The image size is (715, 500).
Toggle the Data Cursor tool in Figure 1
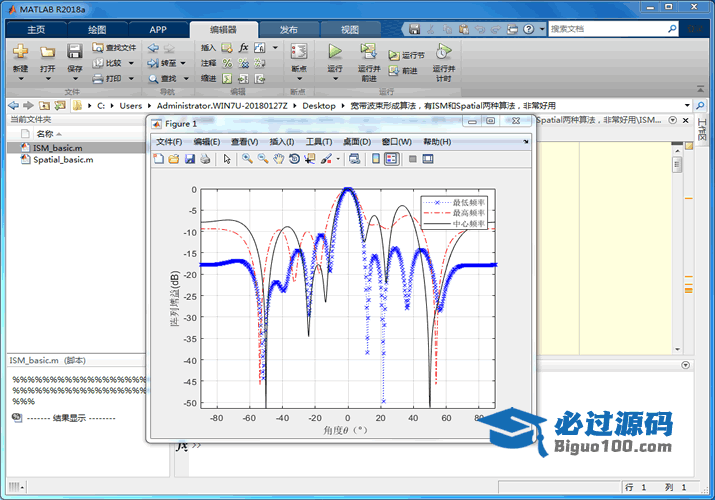point(310,159)
